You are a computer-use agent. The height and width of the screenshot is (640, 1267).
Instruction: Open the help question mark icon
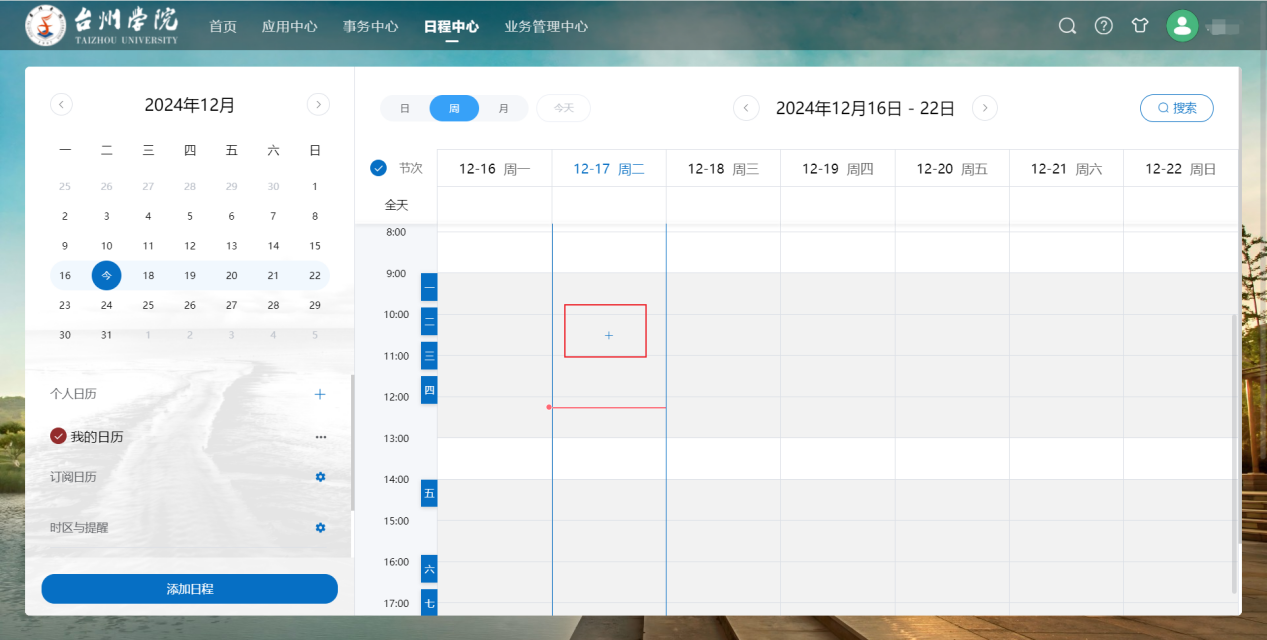pos(1103,26)
